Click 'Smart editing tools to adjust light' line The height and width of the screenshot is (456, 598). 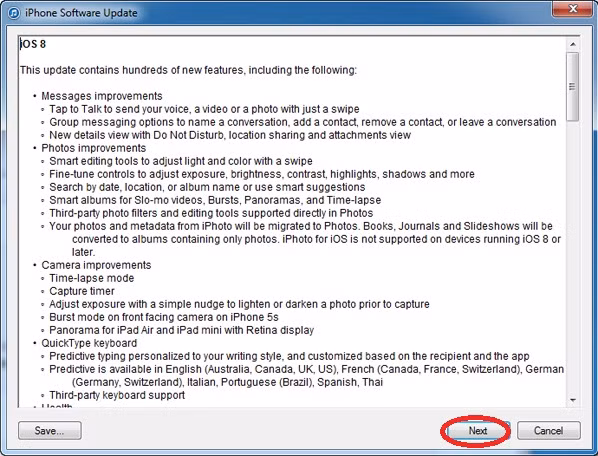[x=181, y=161]
